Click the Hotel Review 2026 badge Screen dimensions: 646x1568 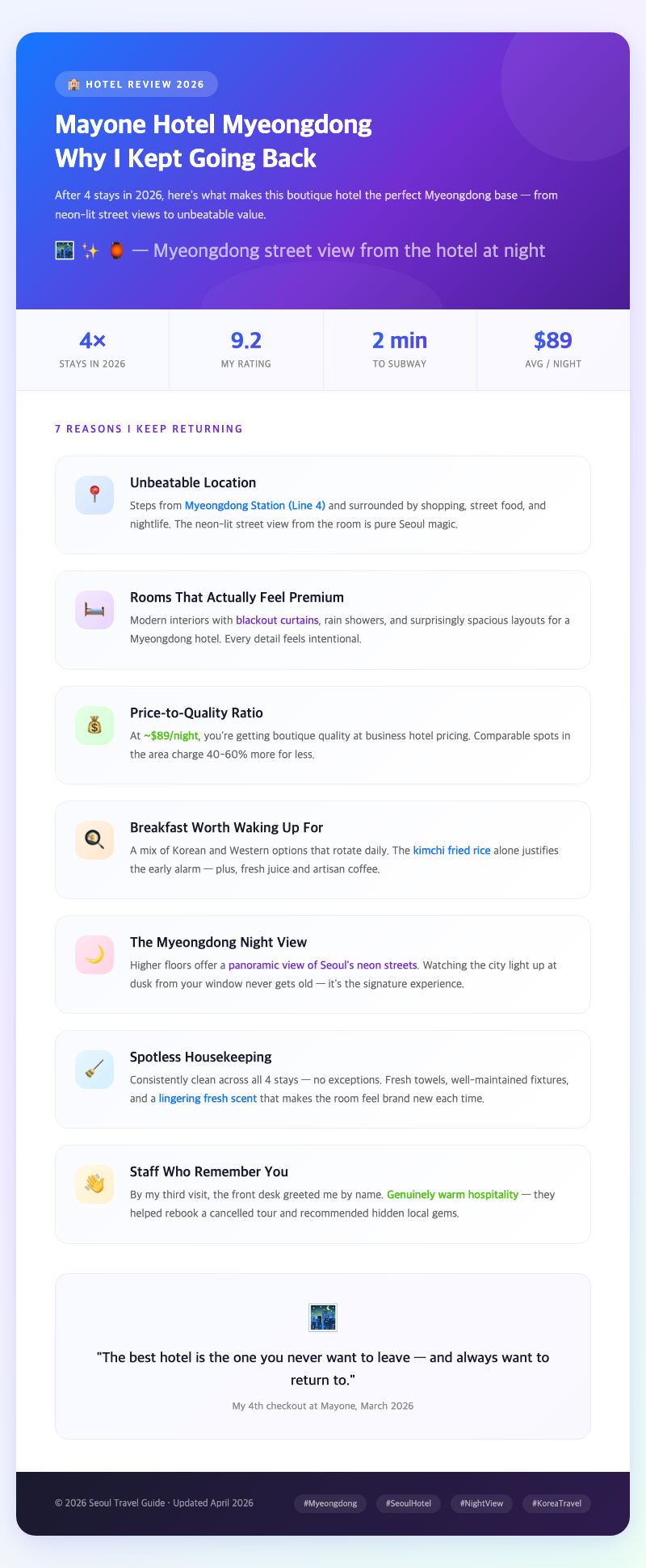point(136,84)
